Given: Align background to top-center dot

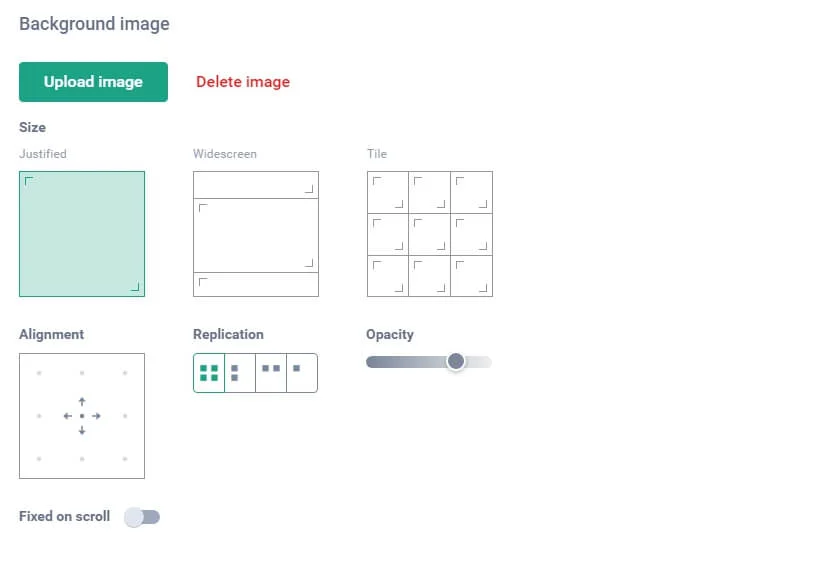Looking at the screenshot, I should [x=82, y=373].
